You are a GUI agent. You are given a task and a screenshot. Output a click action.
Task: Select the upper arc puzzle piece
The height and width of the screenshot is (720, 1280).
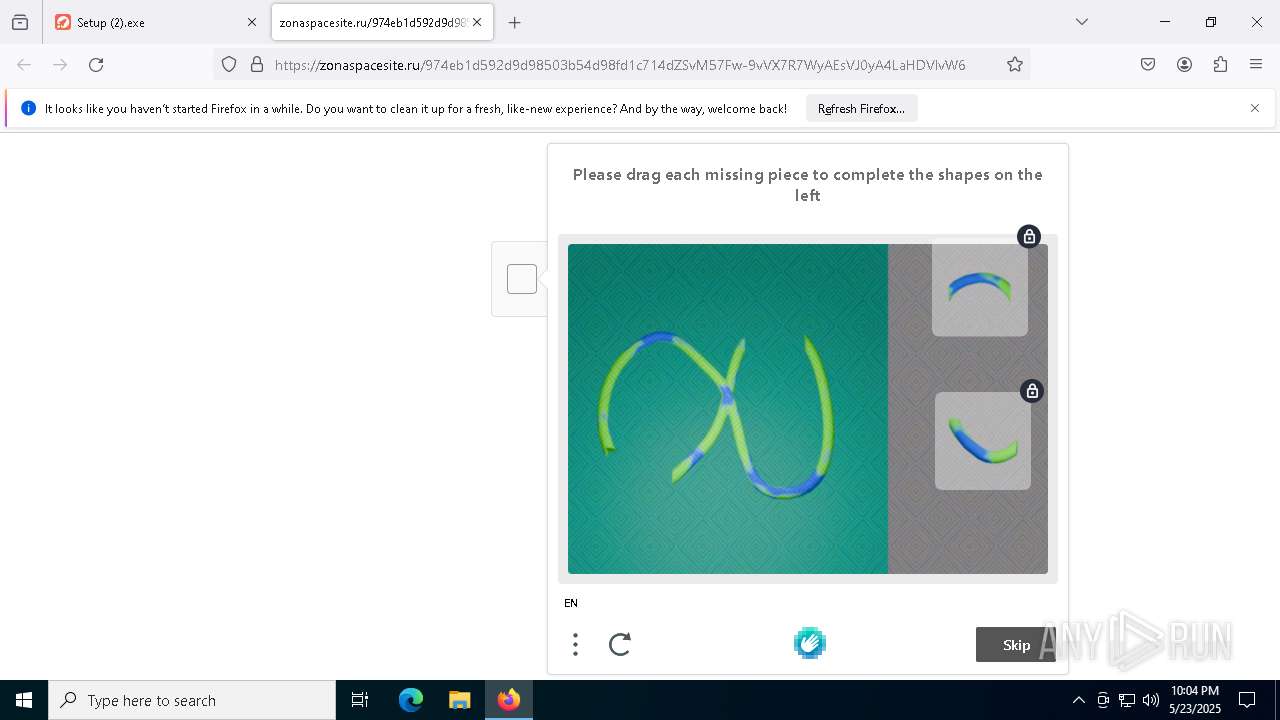[x=980, y=289]
